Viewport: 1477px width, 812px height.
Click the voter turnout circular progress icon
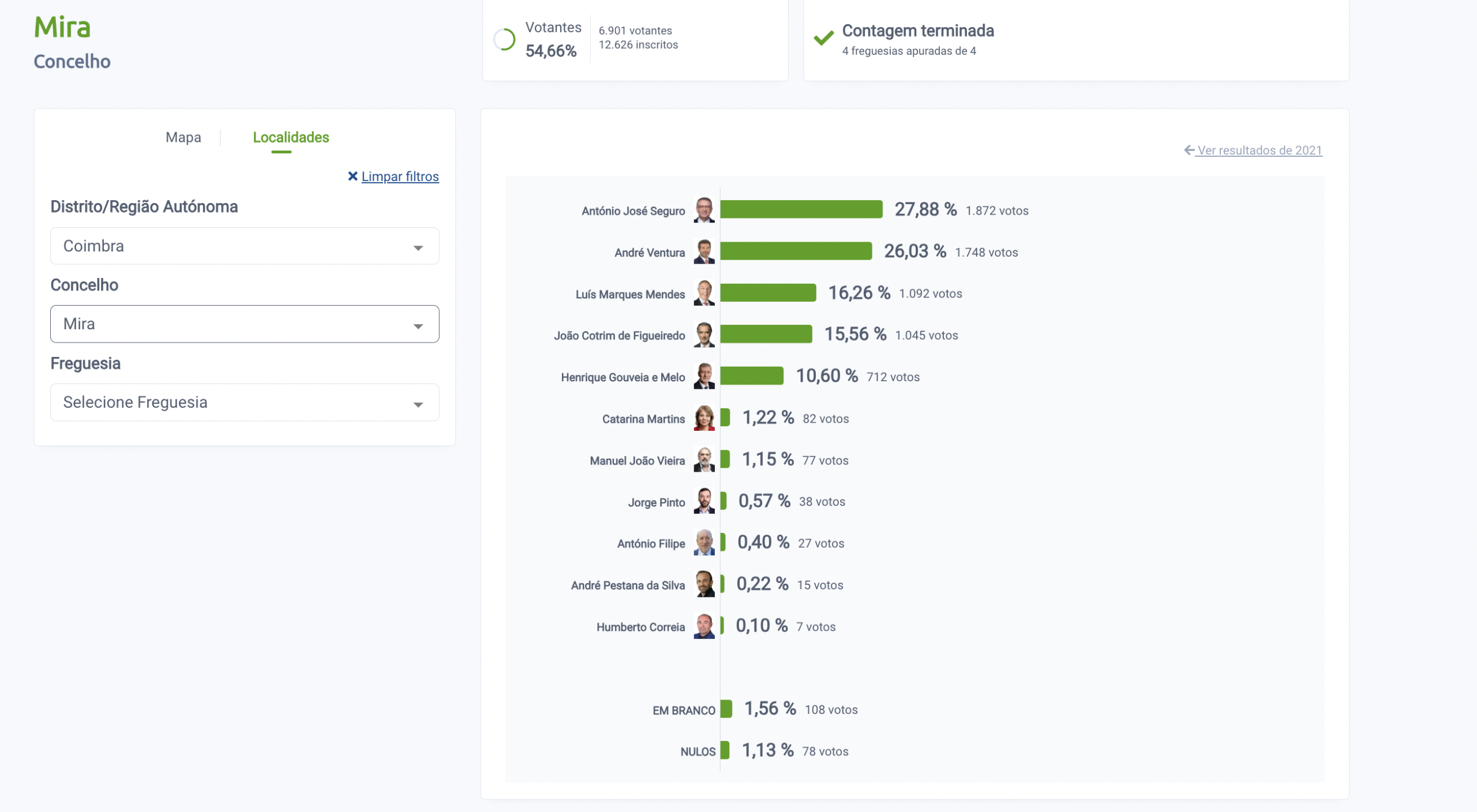click(504, 39)
